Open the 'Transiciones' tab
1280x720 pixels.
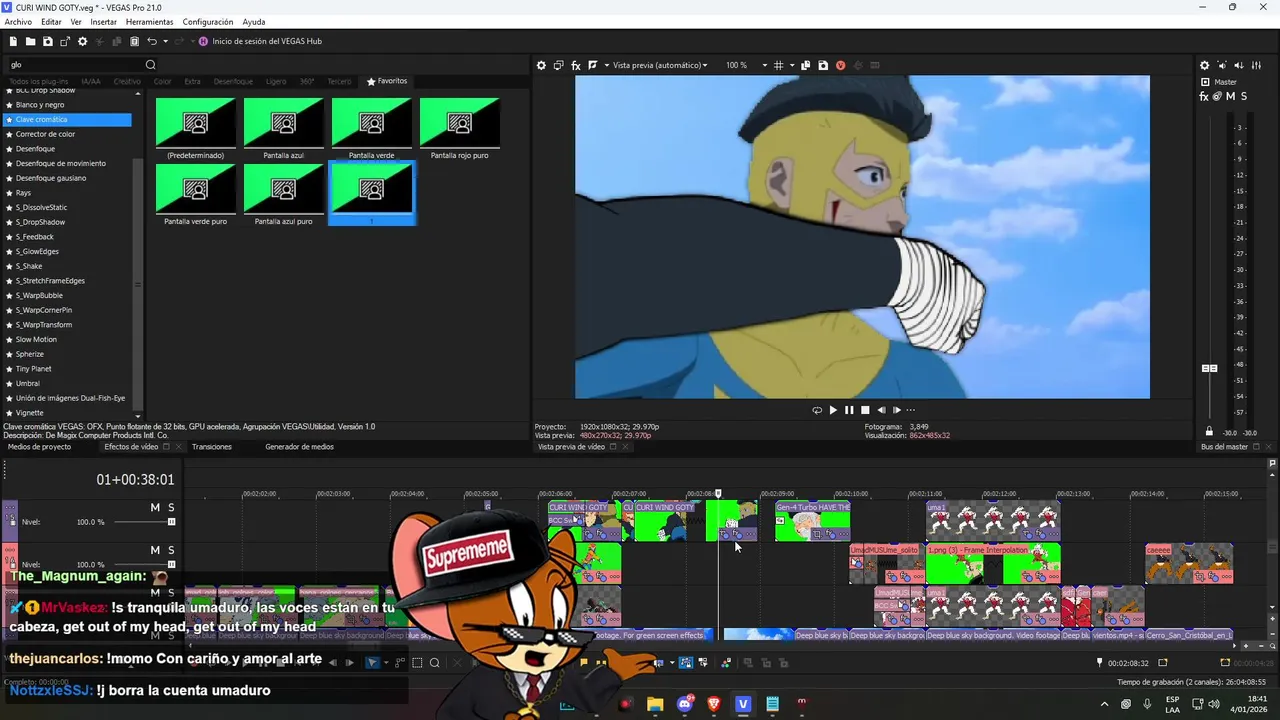coord(212,447)
